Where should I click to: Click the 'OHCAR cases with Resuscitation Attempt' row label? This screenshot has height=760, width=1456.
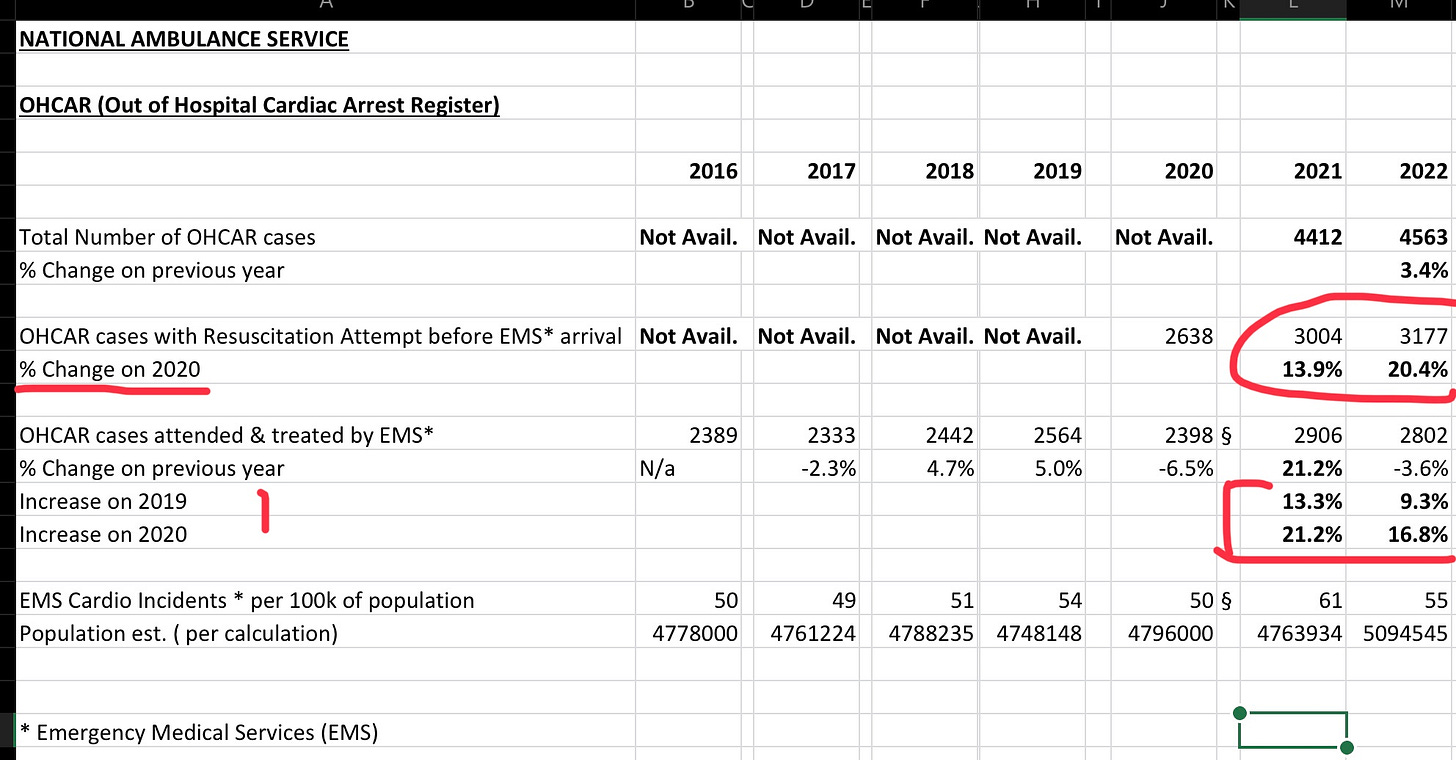(320, 336)
